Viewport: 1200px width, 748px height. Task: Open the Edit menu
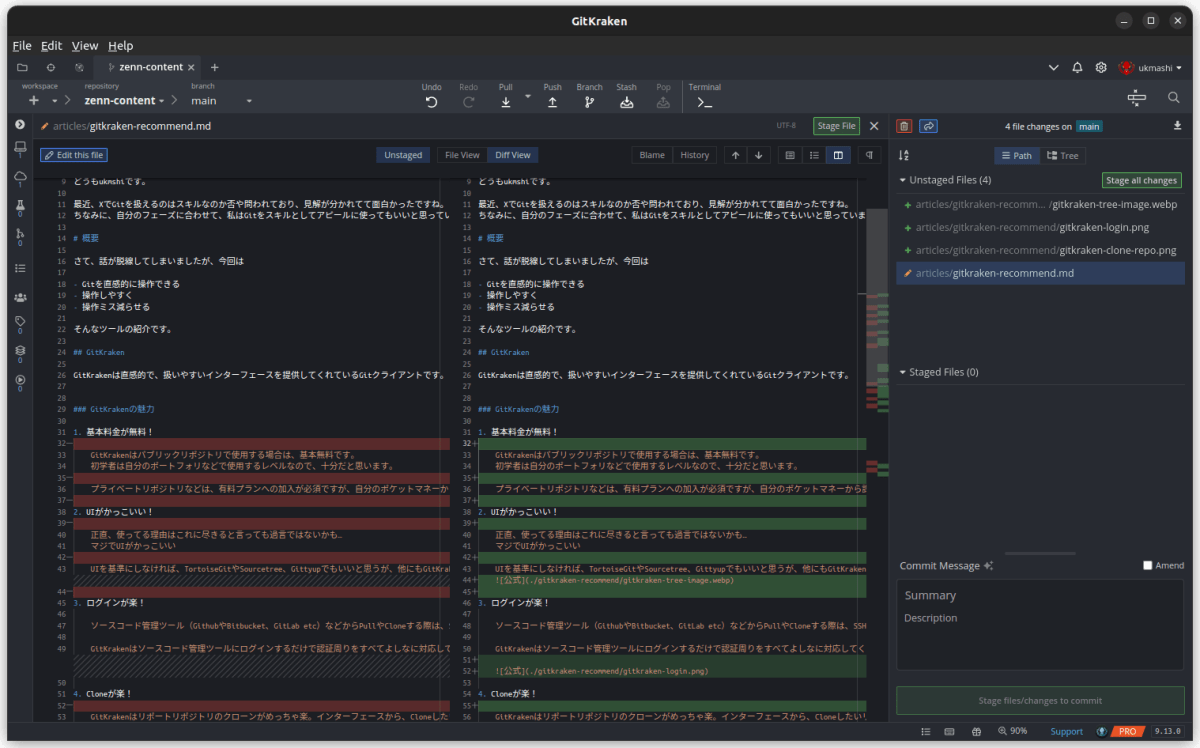click(x=51, y=45)
